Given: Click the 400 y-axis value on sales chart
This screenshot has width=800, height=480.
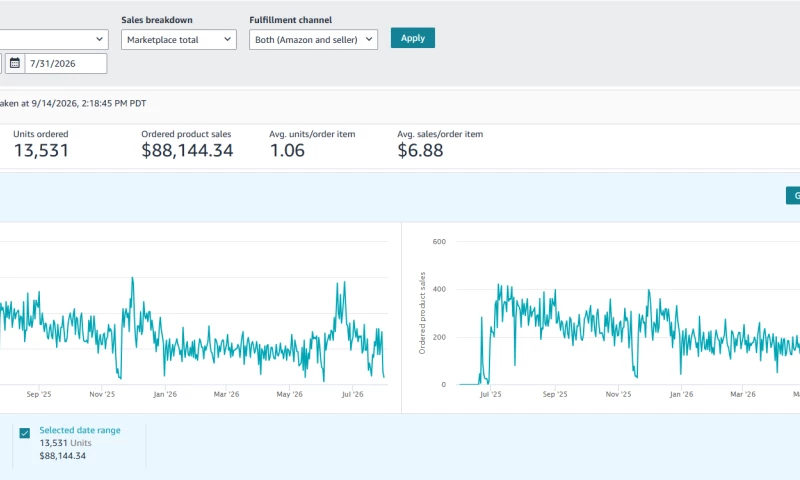Looking at the screenshot, I should [x=439, y=289].
